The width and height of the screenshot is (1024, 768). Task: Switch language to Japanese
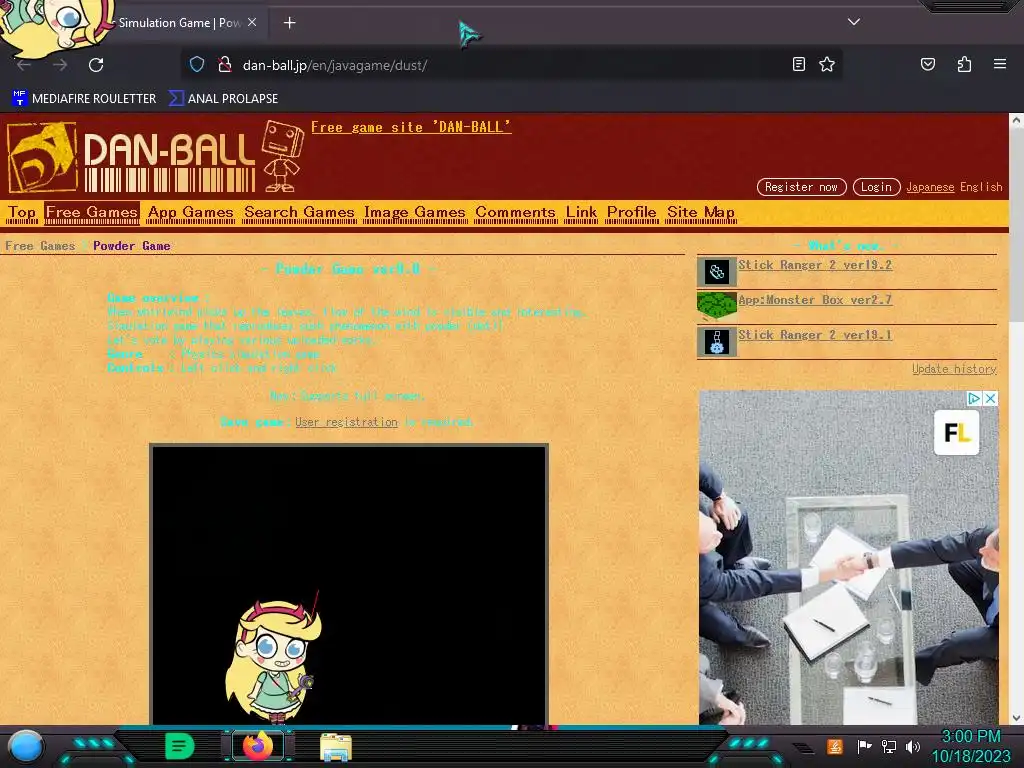coord(930,187)
